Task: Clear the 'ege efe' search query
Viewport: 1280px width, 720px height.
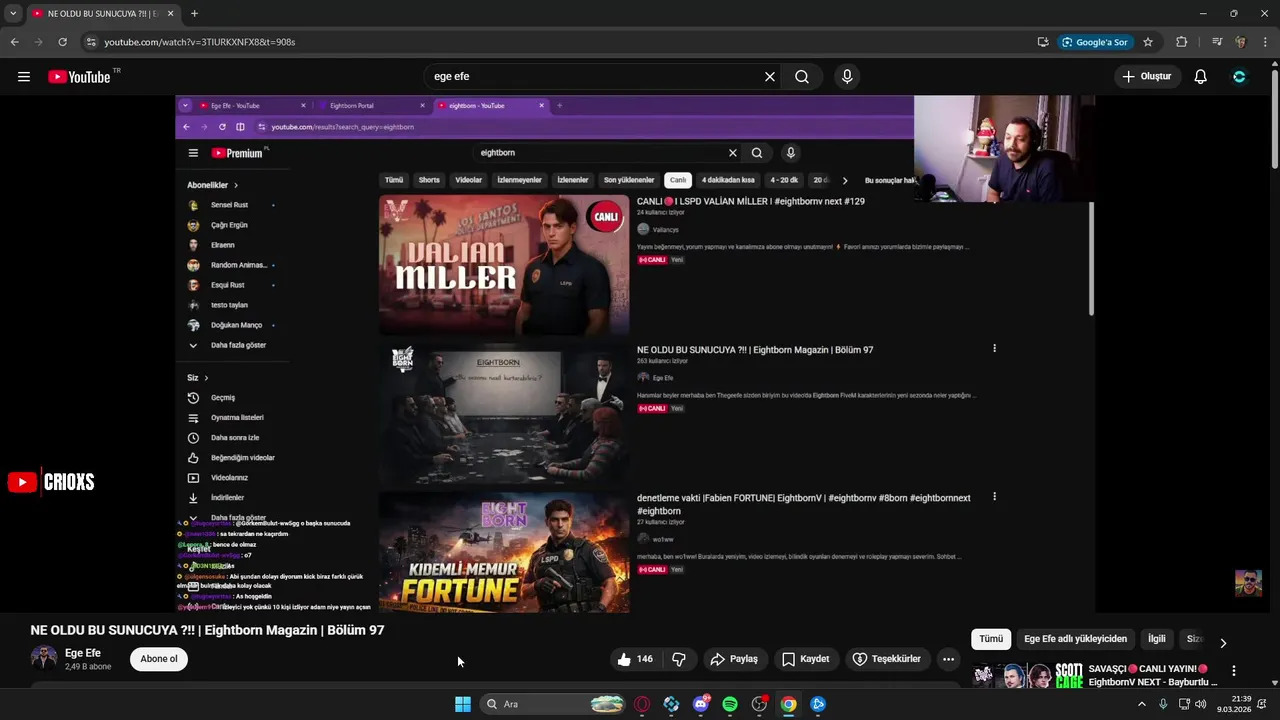Action: pos(770,77)
